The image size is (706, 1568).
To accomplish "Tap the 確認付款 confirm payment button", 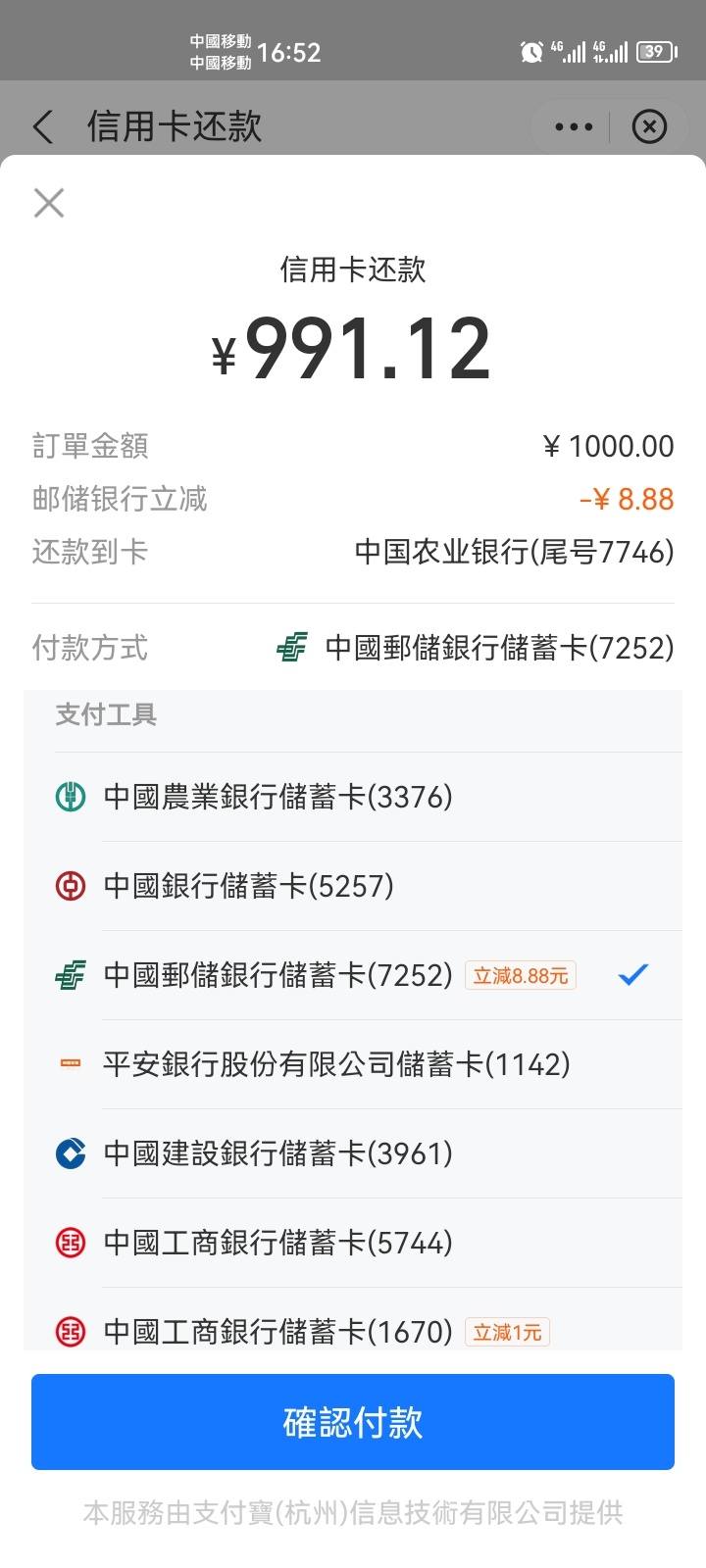I will [353, 1422].
